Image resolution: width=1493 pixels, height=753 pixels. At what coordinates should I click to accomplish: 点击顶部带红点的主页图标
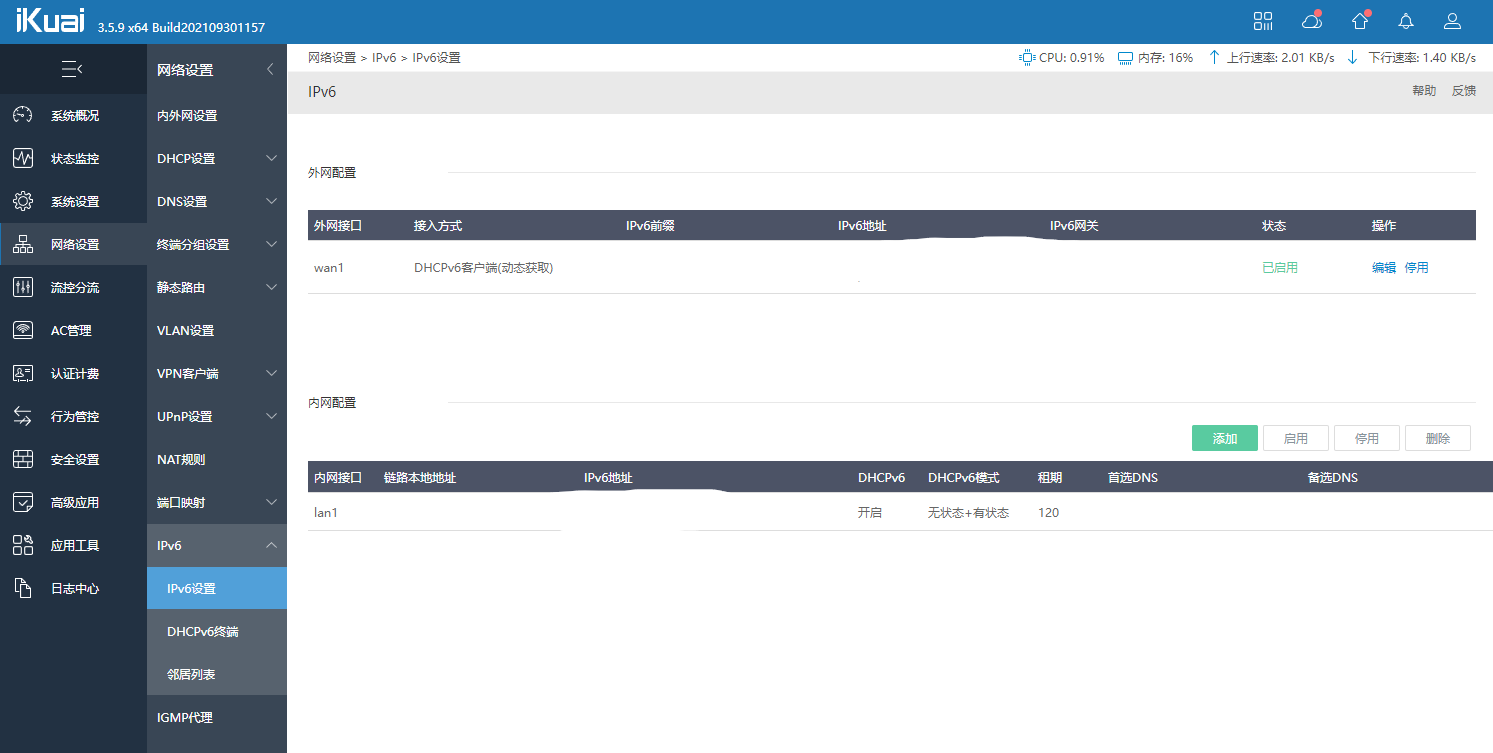[x=1359, y=20]
